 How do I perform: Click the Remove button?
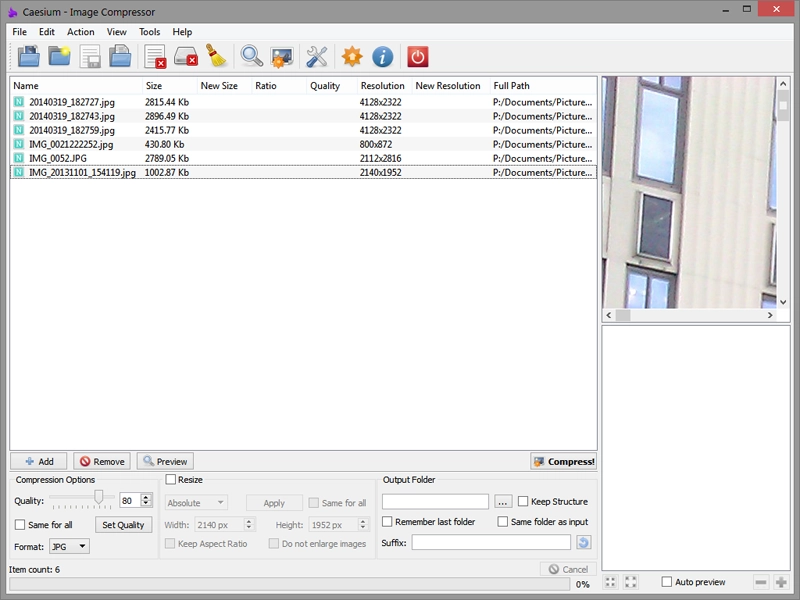pos(102,461)
